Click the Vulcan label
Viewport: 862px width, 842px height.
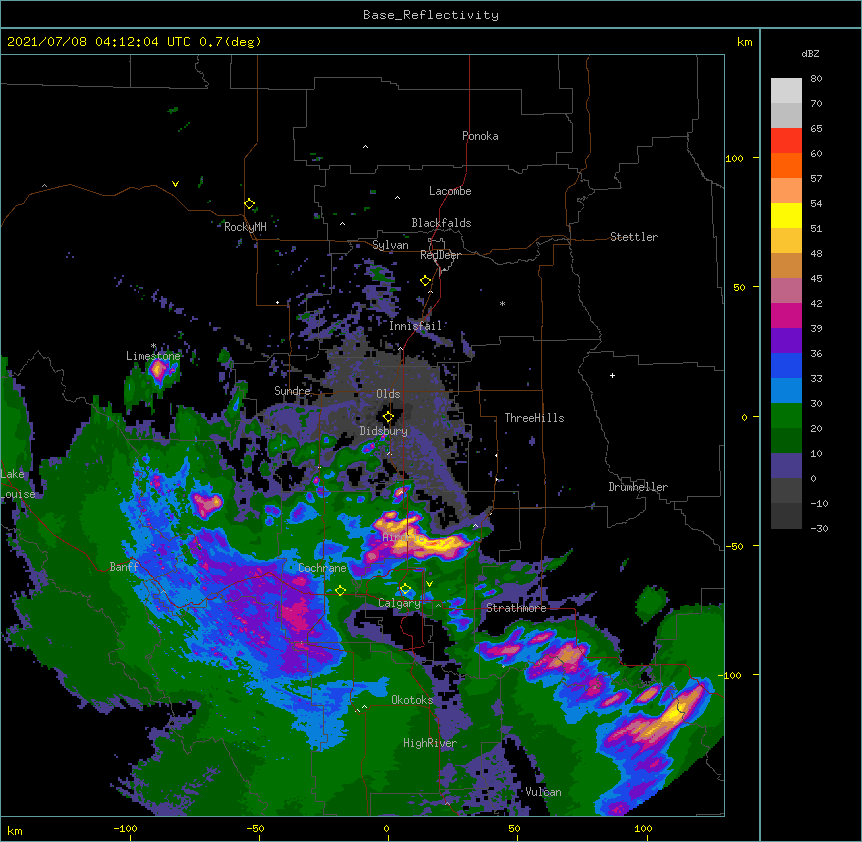pos(543,792)
